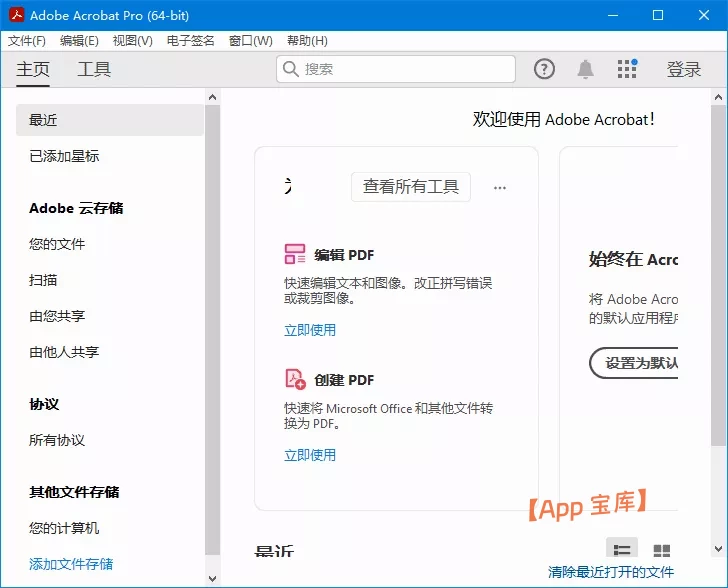Open 由您共享 in the sidebar
Screen dimensions: 728x588
pos(57,316)
